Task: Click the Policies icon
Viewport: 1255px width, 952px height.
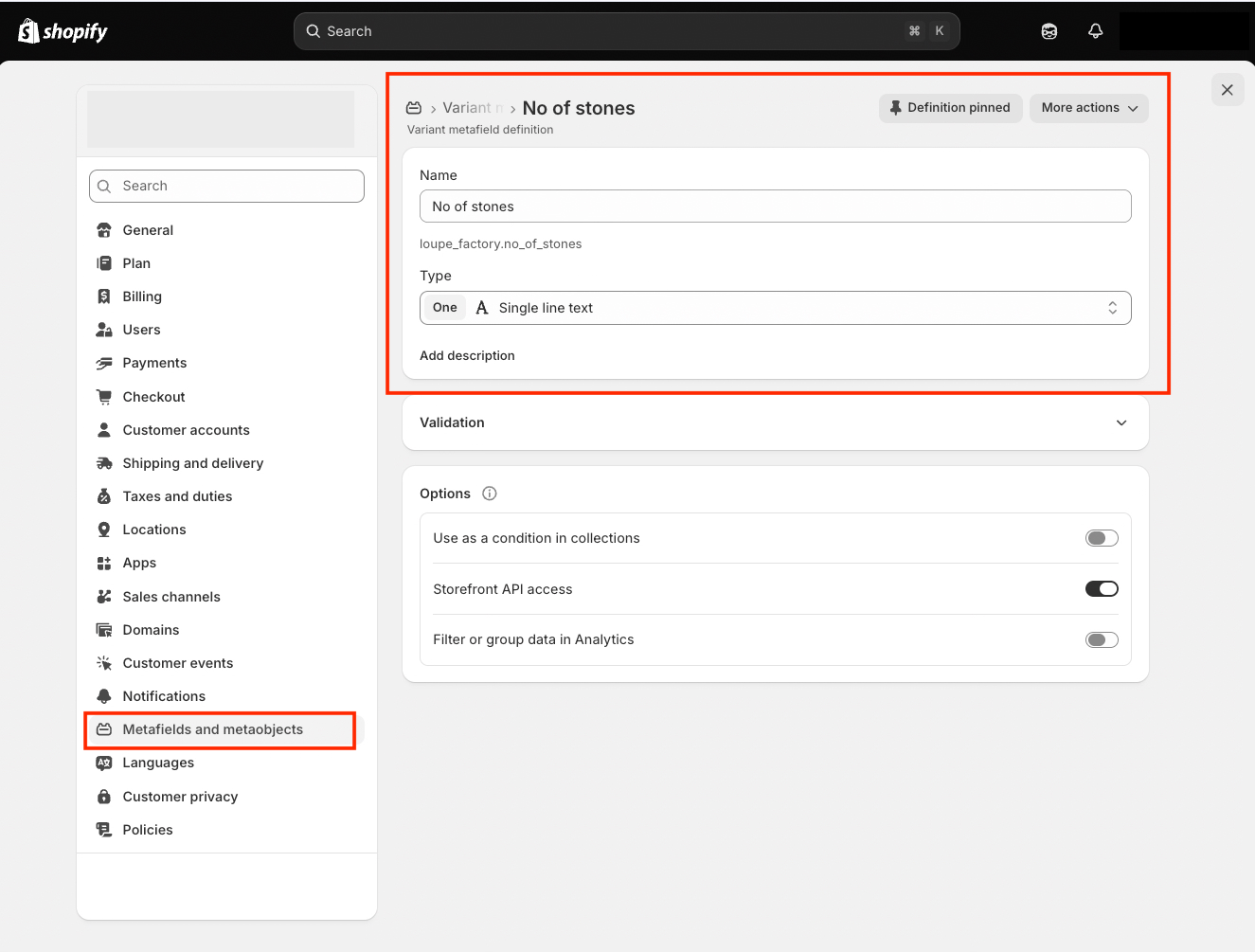Action: point(104,830)
